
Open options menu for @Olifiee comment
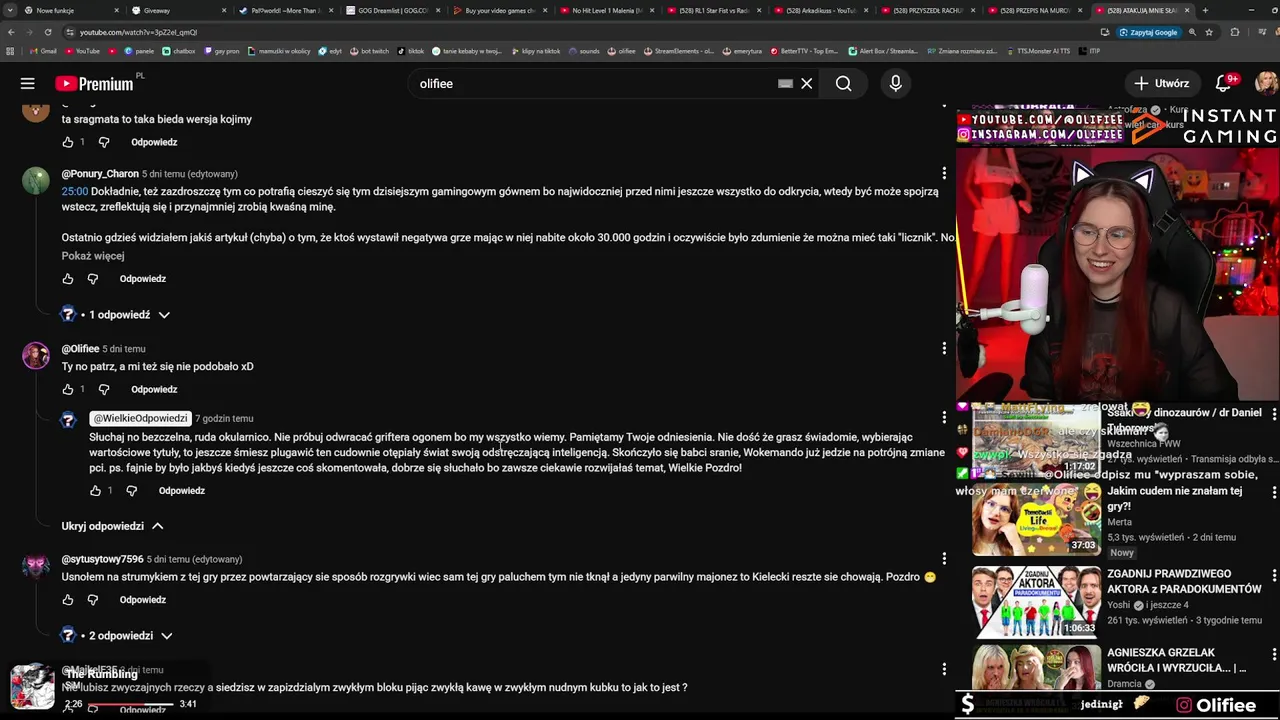[944, 349]
